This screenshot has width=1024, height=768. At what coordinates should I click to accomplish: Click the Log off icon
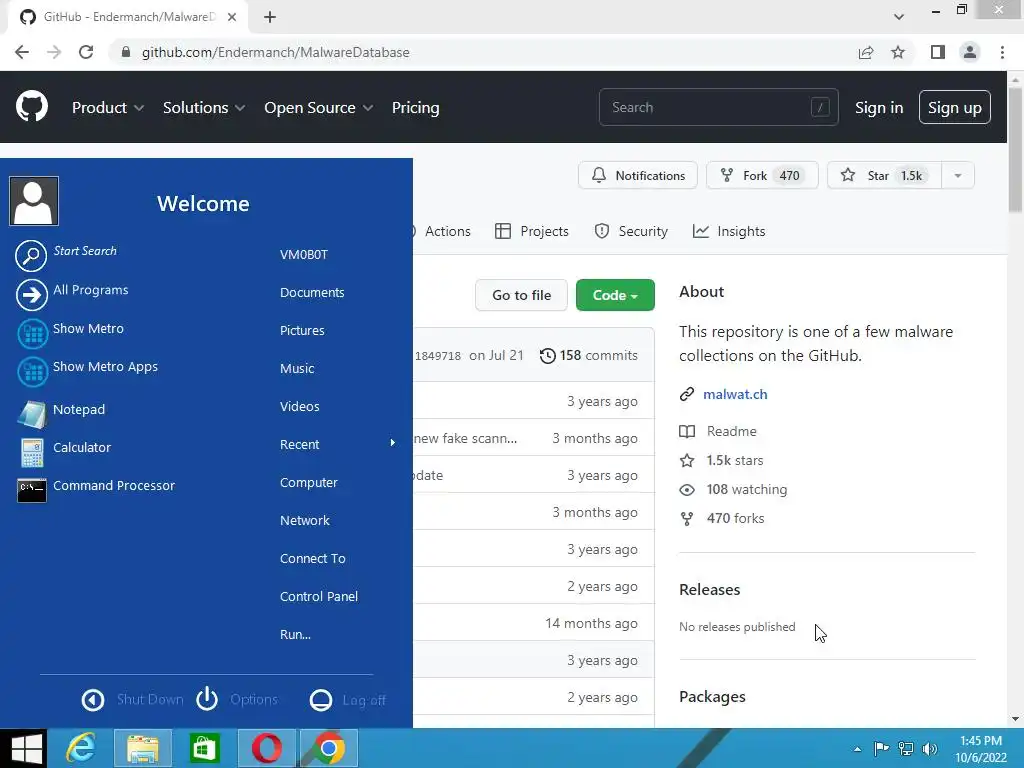click(x=321, y=700)
